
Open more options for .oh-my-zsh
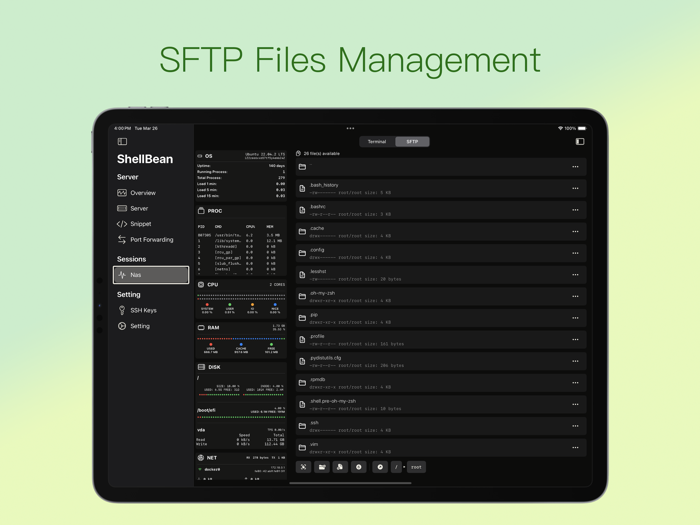click(x=575, y=296)
